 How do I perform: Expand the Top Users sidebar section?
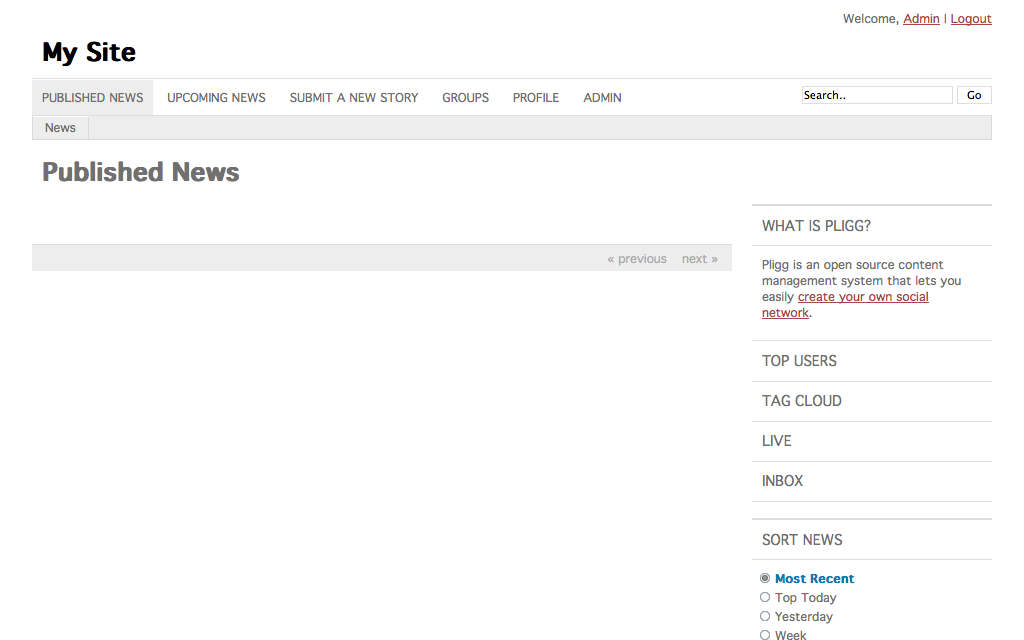(x=799, y=361)
